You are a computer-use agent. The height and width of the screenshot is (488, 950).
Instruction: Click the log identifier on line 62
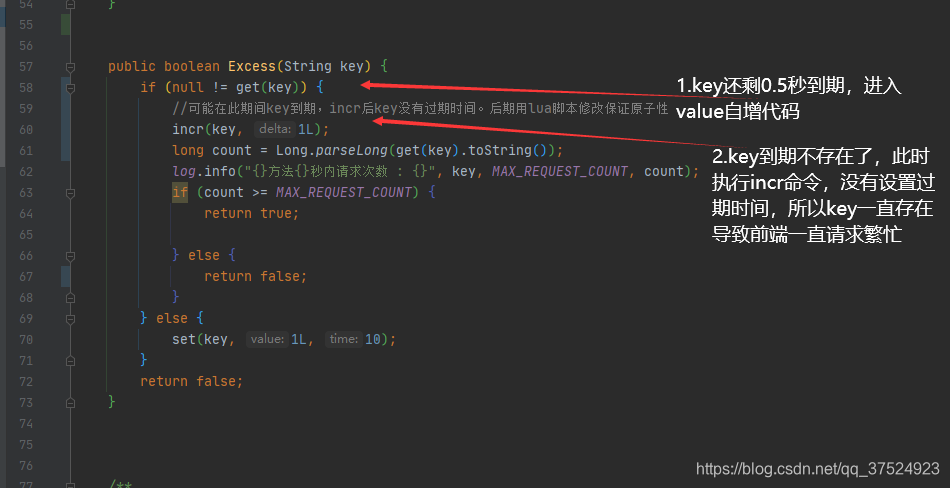(x=184, y=172)
